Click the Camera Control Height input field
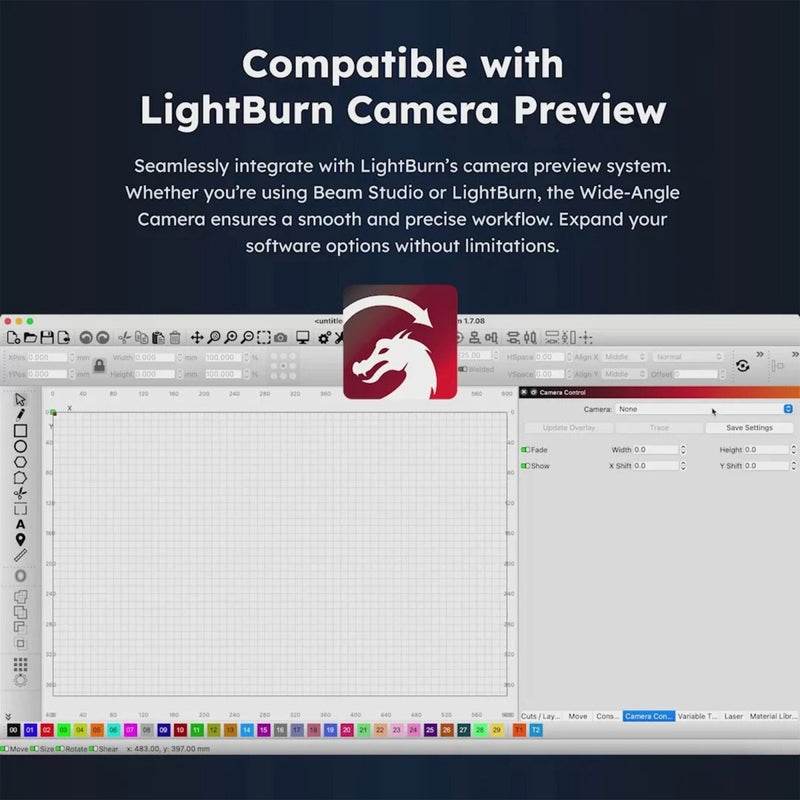800x800 pixels. (766, 449)
